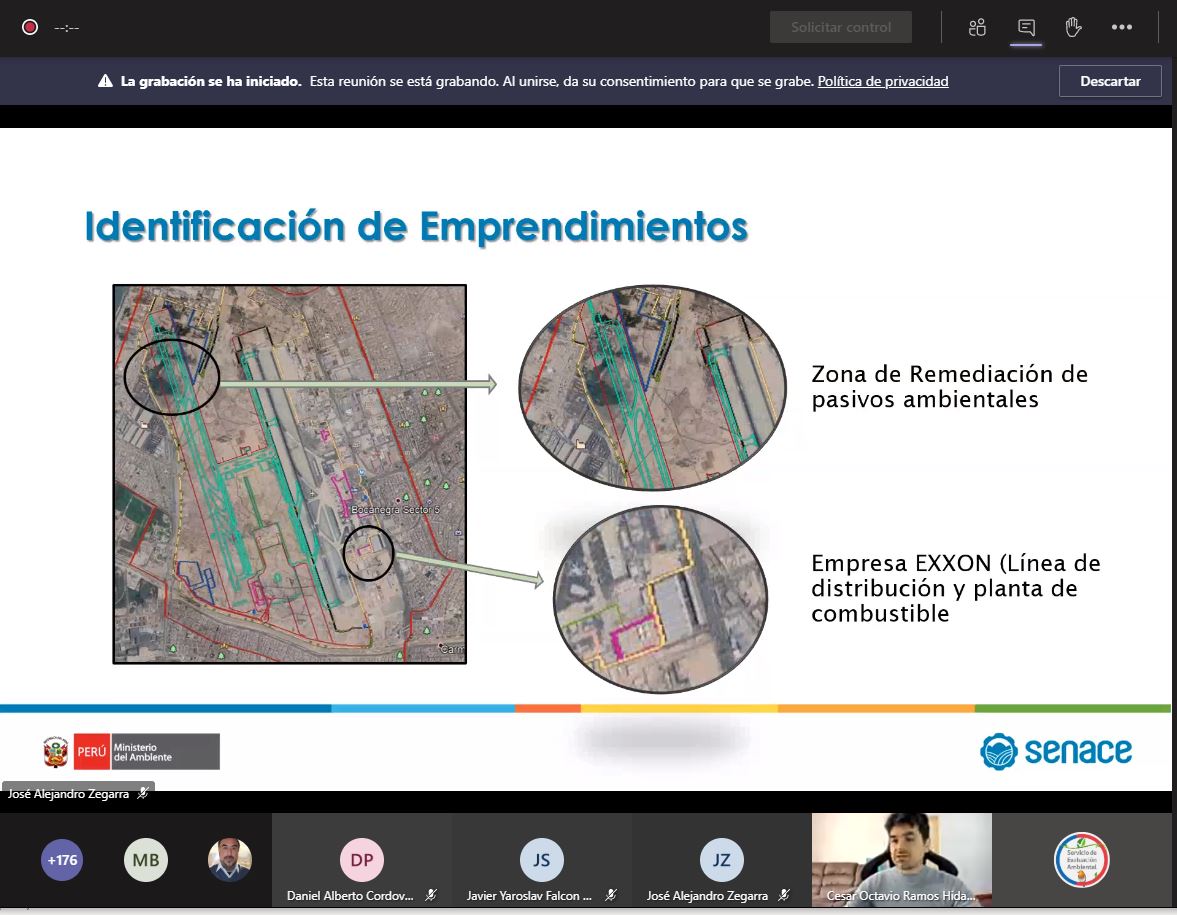Click muted mic icon beside Daniel Alberto

(x=431, y=896)
